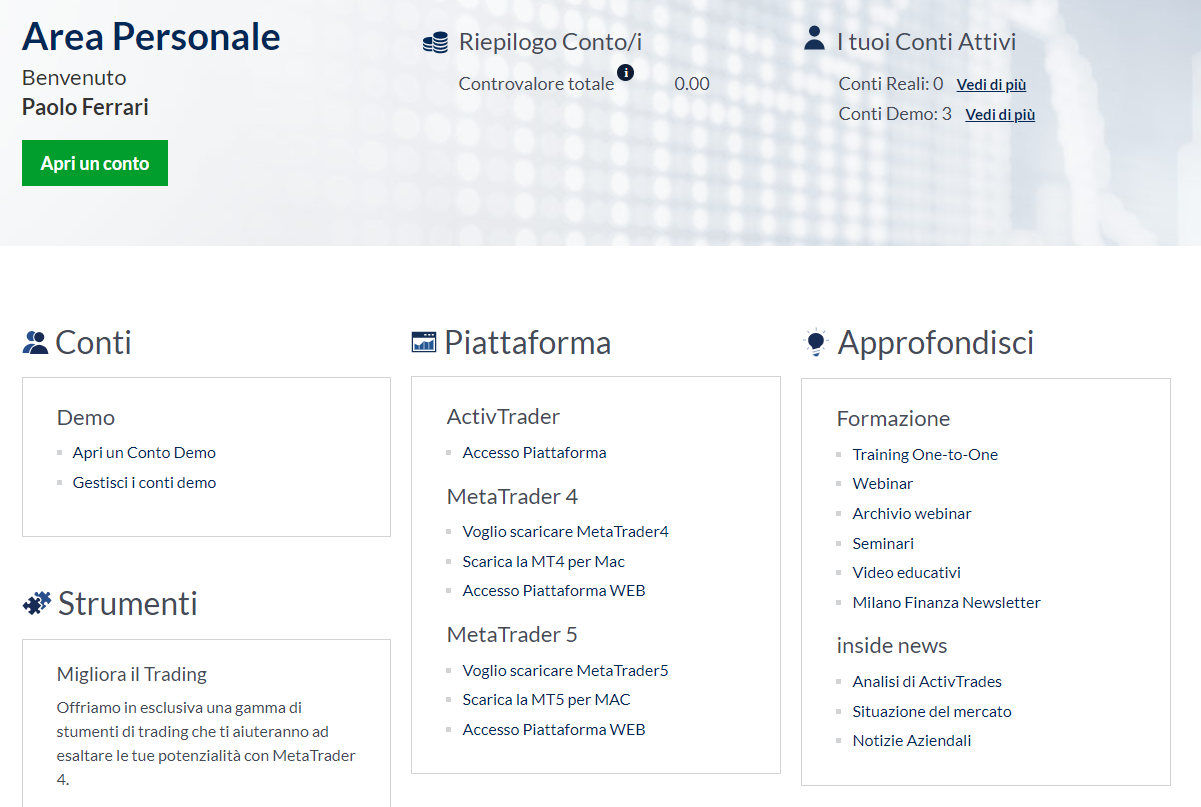The width and height of the screenshot is (1201, 807).
Task: Click the person icon beside I tuoi Conti Attivi
Action: (814, 39)
